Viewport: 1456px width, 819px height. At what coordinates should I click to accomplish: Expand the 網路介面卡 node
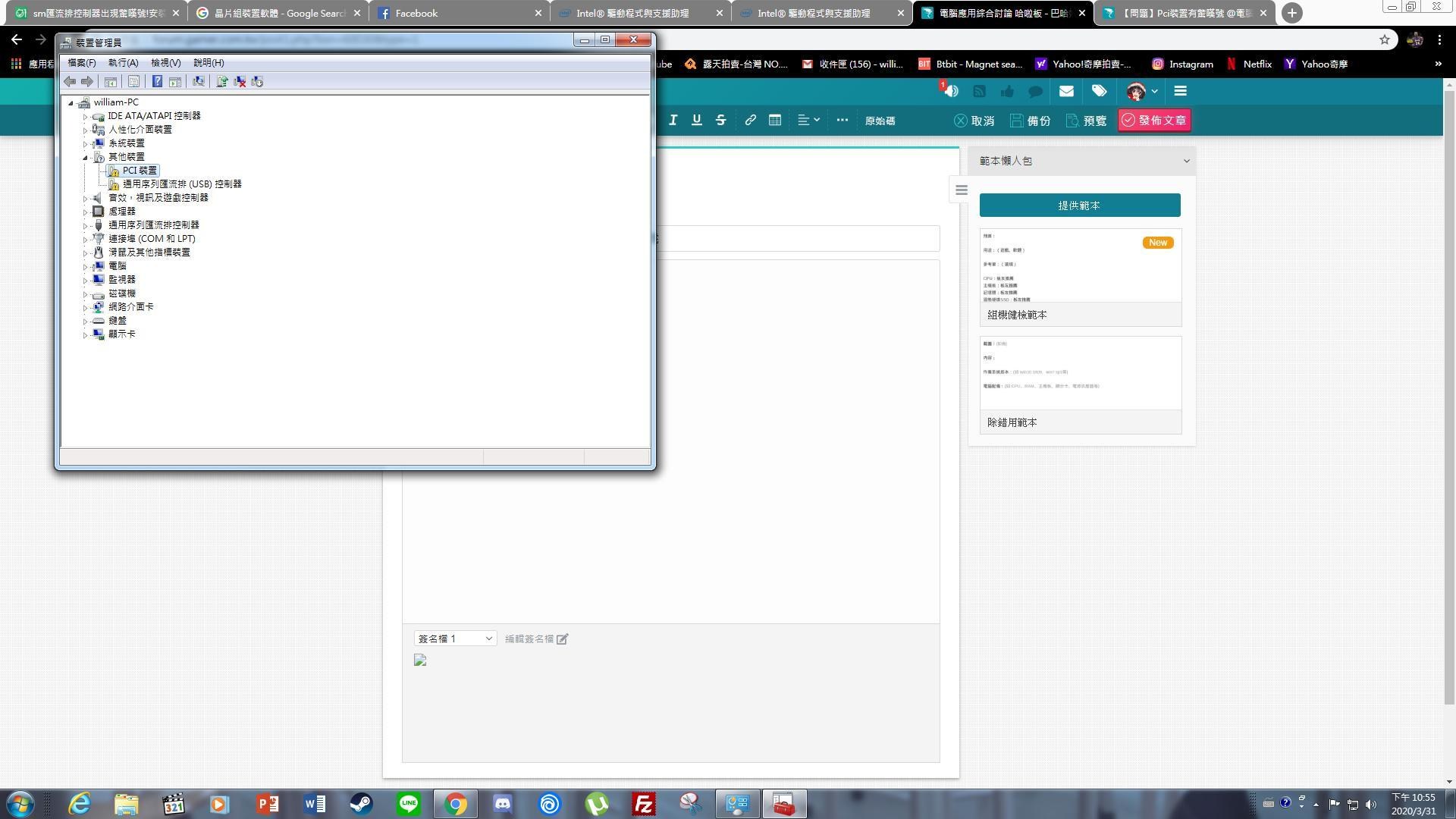[x=85, y=308]
